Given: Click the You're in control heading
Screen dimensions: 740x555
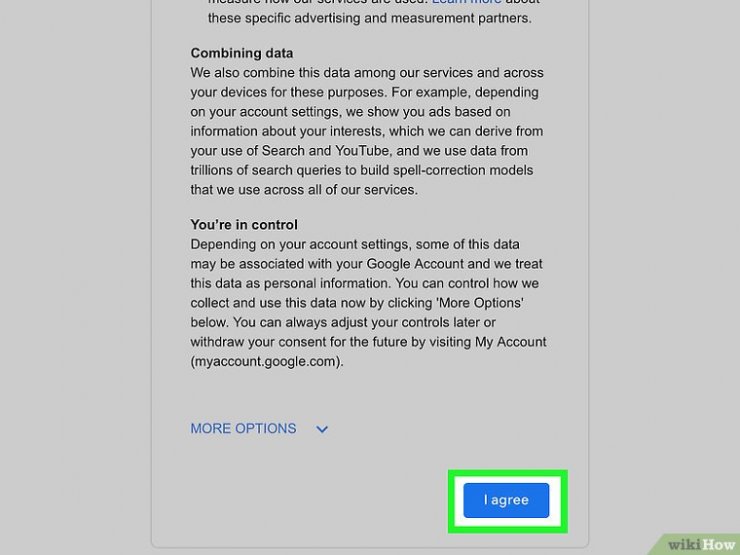Looking at the screenshot, I should pos(244,225).
